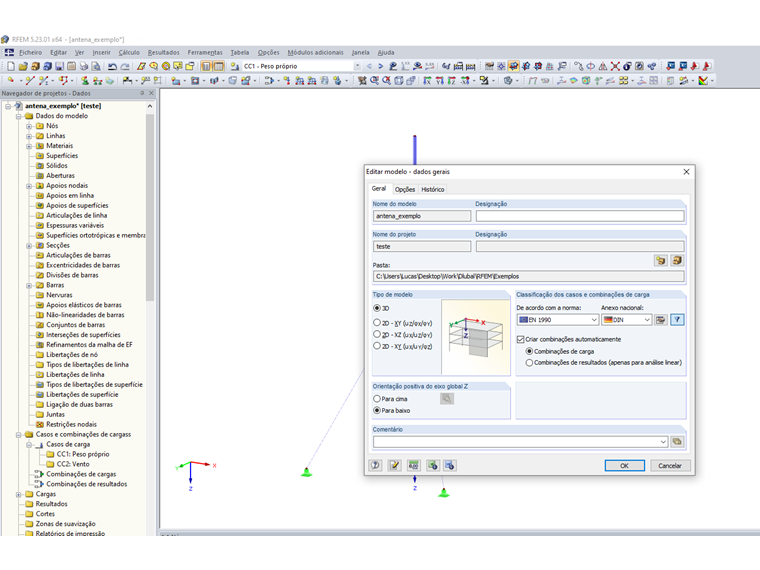Open the EN 1990 norm dropdown

tap(594, 320)
